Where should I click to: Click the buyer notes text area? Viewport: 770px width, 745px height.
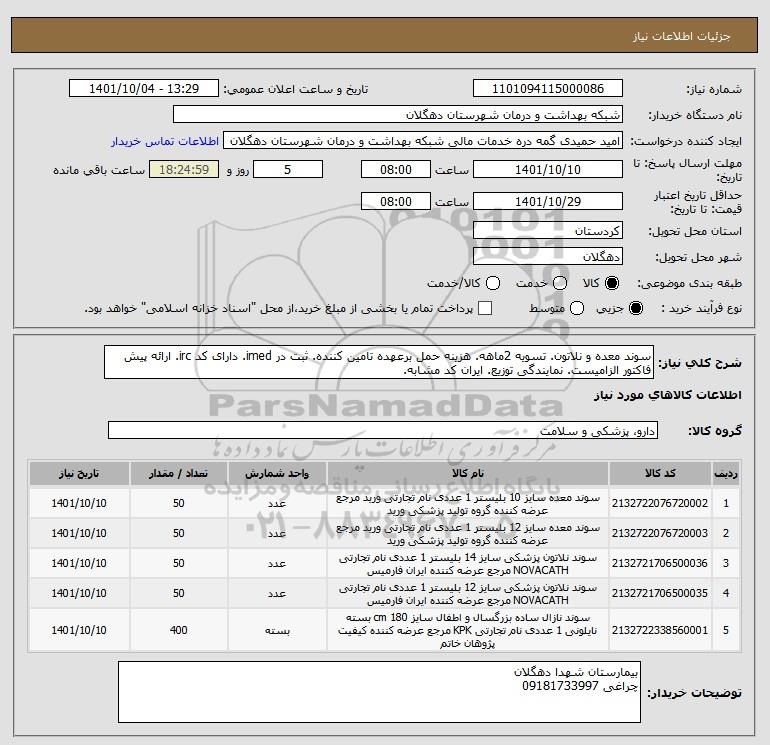click(379, 692)
